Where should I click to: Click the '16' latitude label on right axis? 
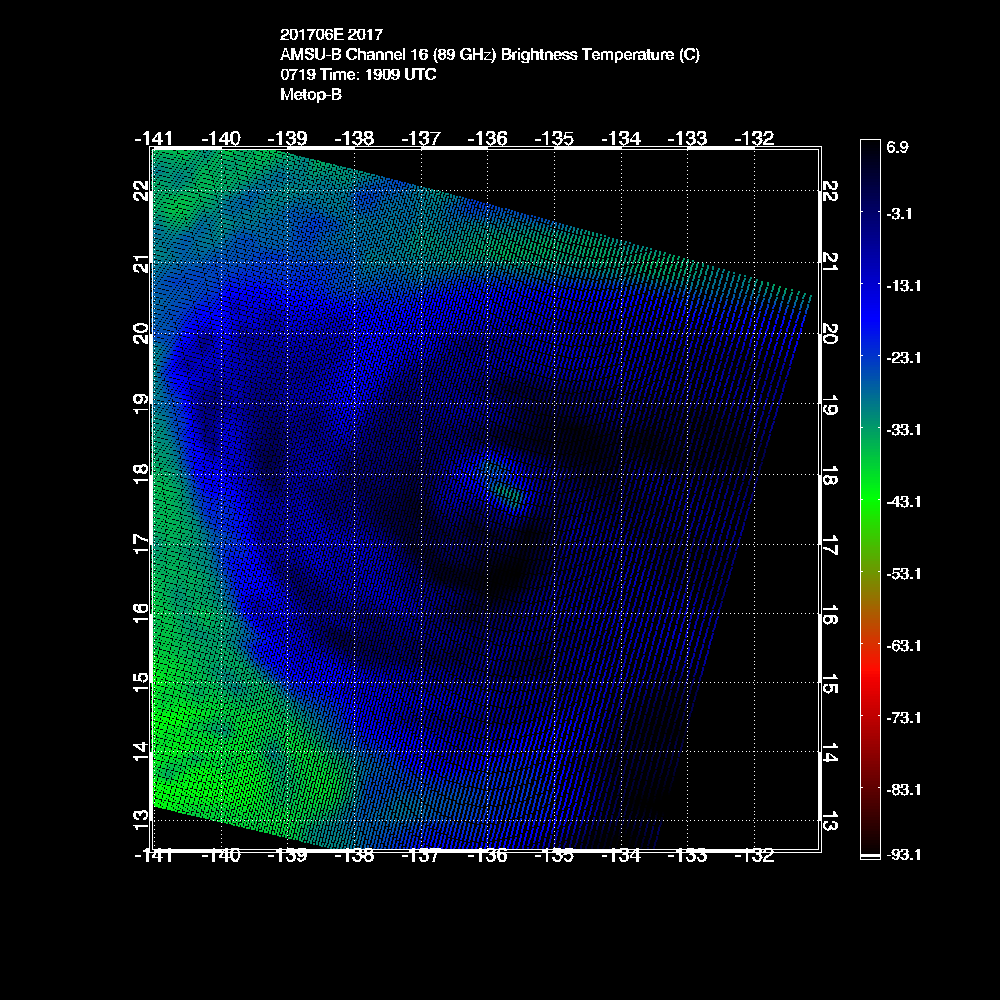830,615
